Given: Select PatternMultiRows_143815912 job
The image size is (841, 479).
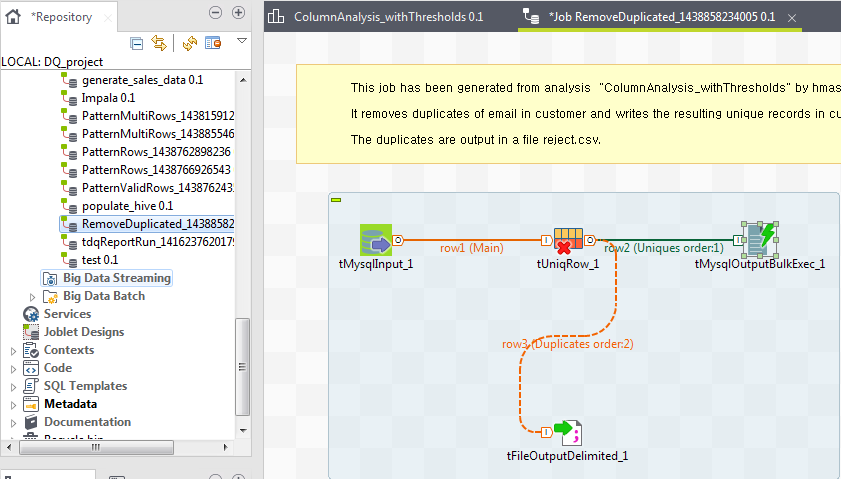Looking at the screenshot, I should [158, 116].
